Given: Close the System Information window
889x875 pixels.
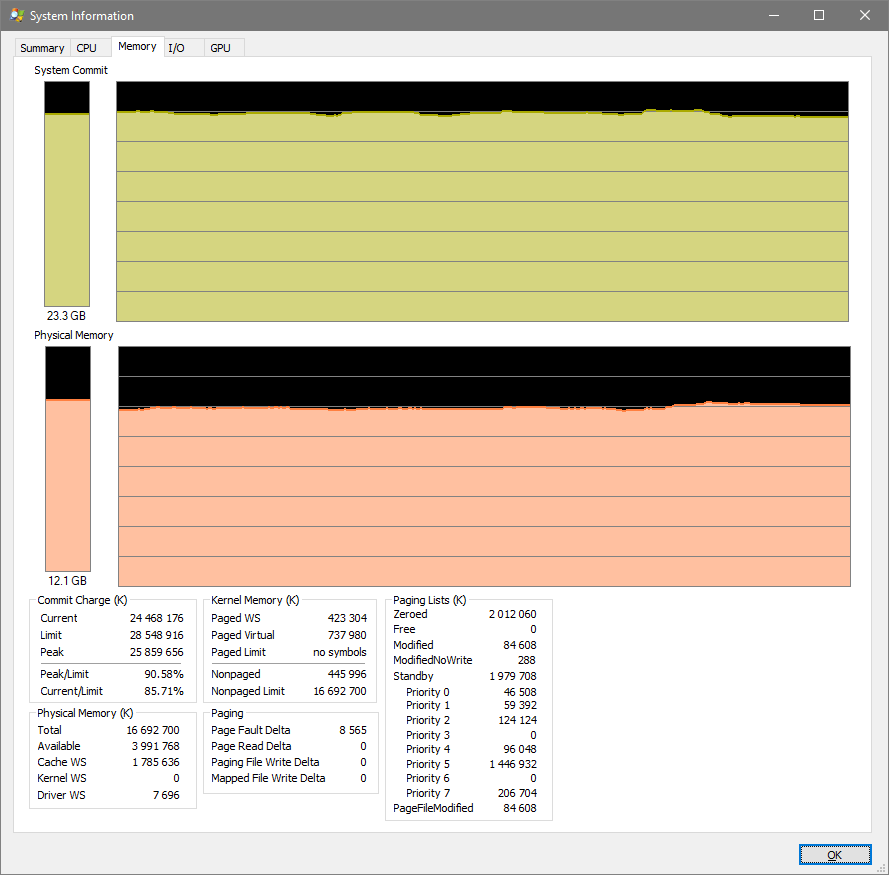Looking at the screenshot, I should pyautogui.click(x=865, y=15).
